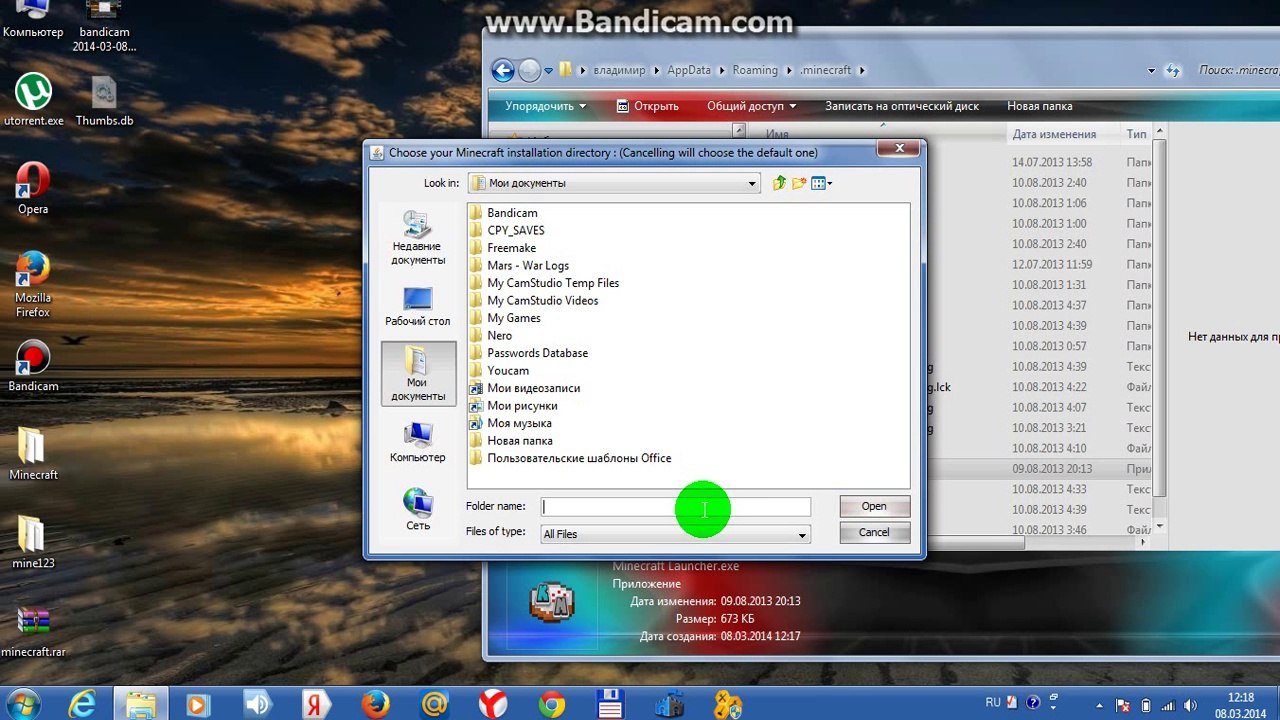Cancel the directory chooser dialog
Image resolution: width=1280 pixels, height=720 pixels.
click(874, 532)
